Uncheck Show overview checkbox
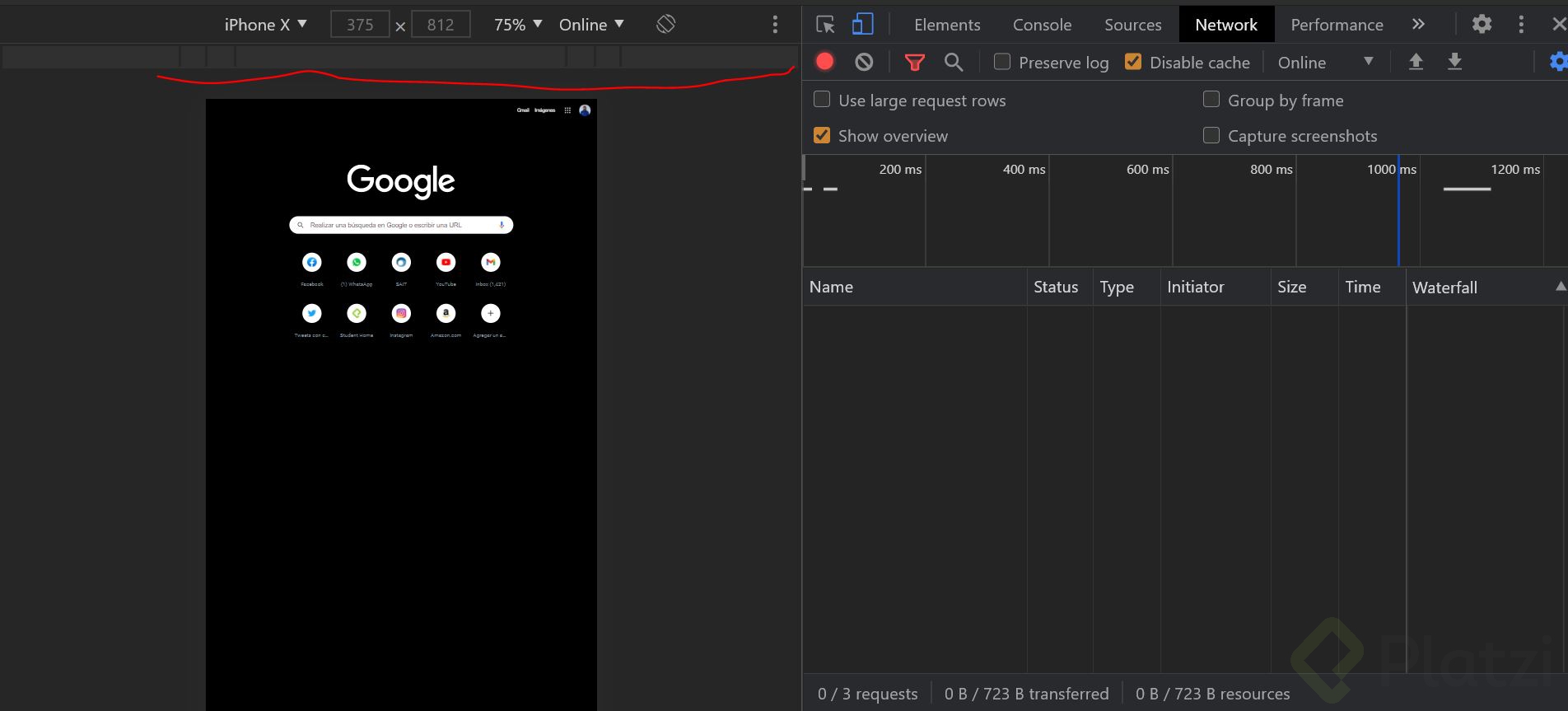The image size is (1568, 711). click(822, 135)
